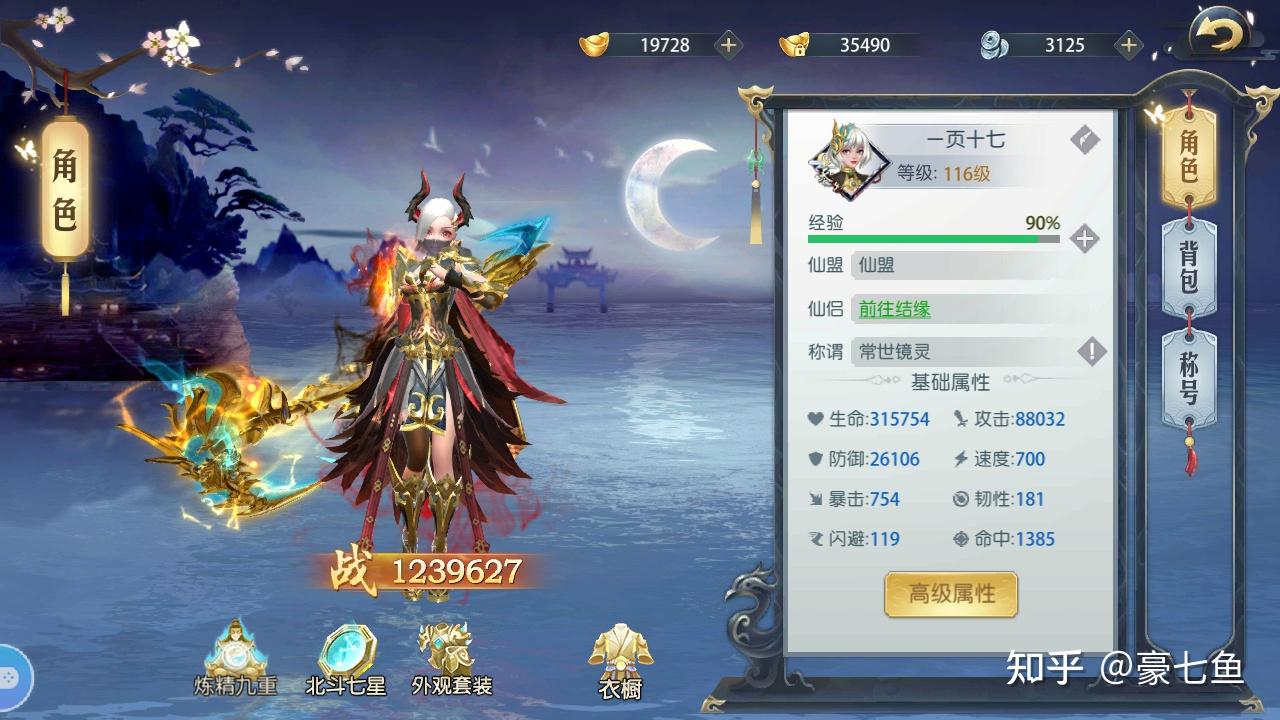This screenshot has height=720, width=1280.
Task: Click the plus icon next to experience bar
Action: click(x=1084, y=239)
